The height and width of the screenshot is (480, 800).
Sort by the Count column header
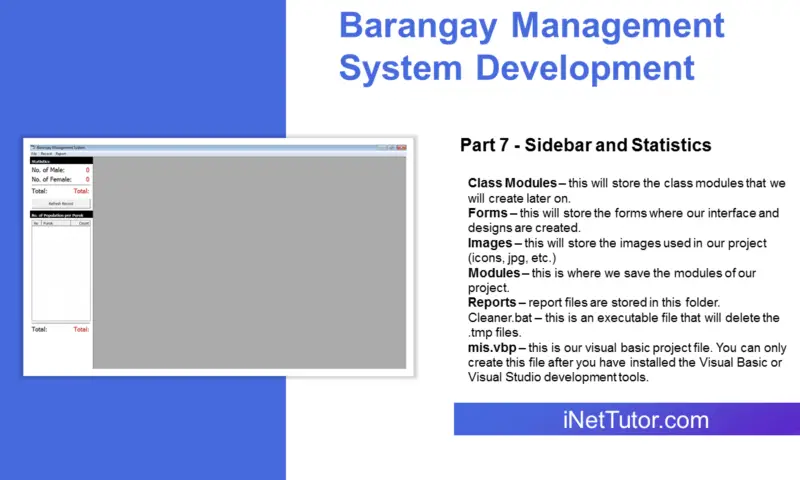click(84, 223)
